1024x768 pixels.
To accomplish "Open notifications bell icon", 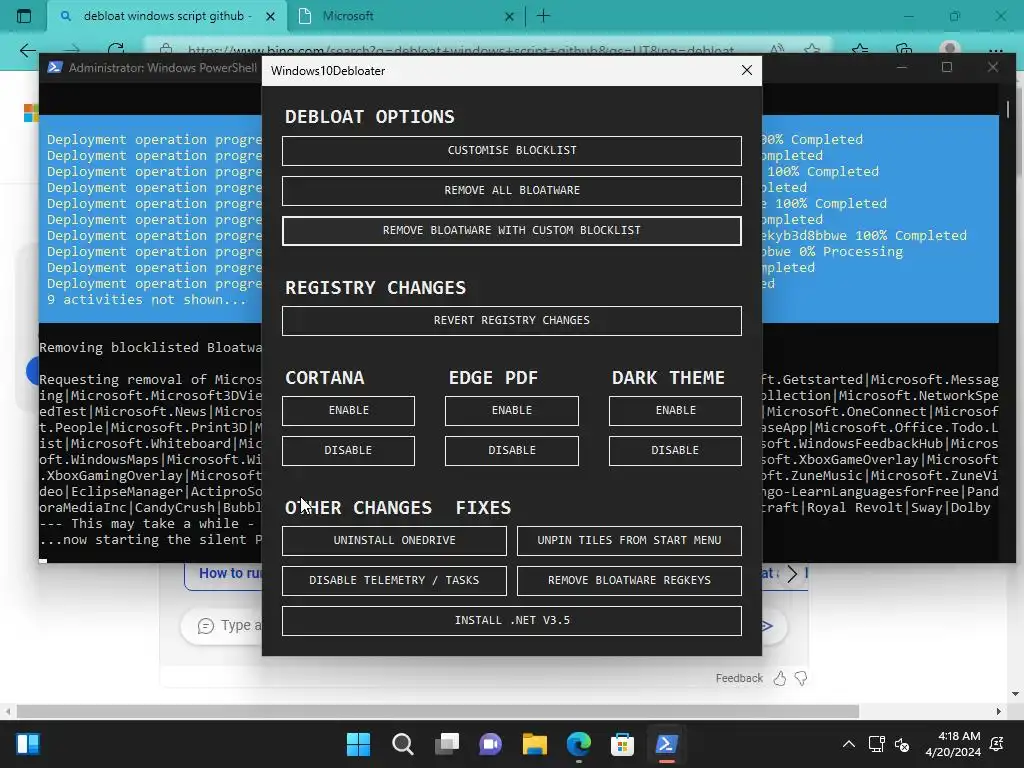I will click(997, 744).
